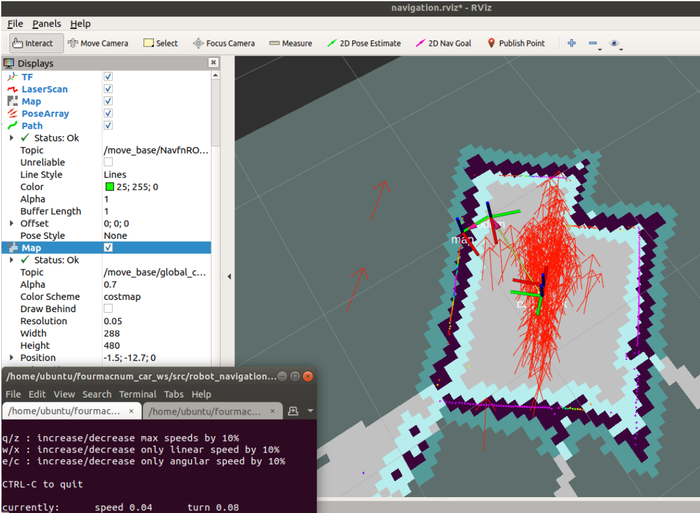The height and width of the screenshot is (513, 700).
Task: Open the RViz File menu
Action: point(15,24)
